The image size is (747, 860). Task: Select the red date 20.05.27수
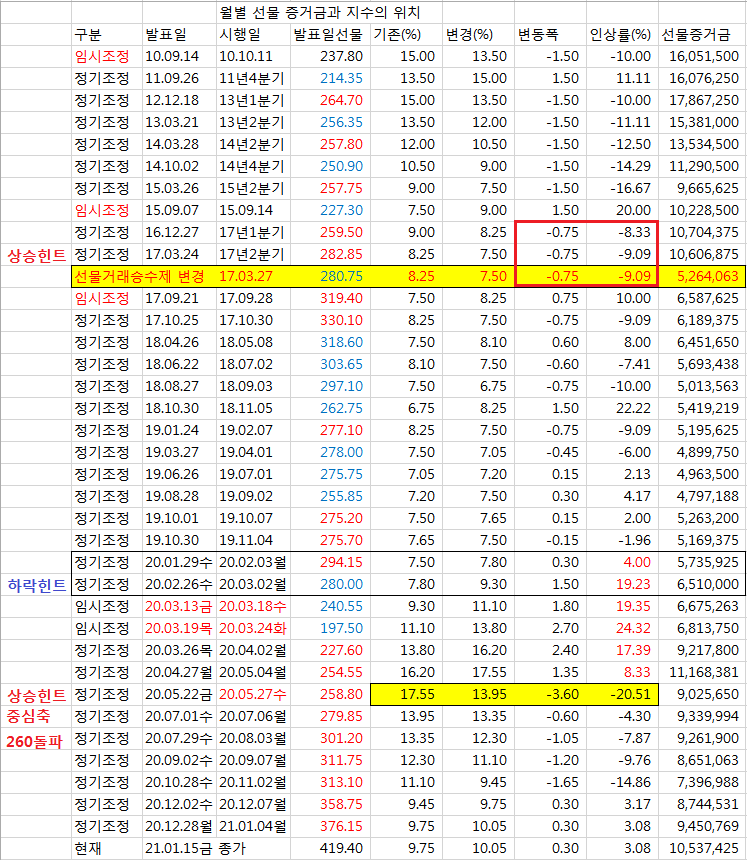coord(252,694)
